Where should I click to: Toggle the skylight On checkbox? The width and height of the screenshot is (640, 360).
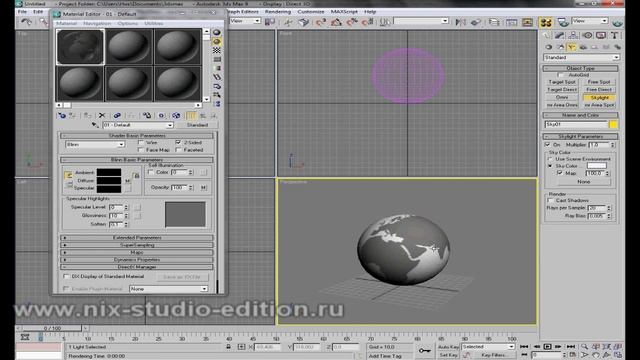tap(548, 144)
